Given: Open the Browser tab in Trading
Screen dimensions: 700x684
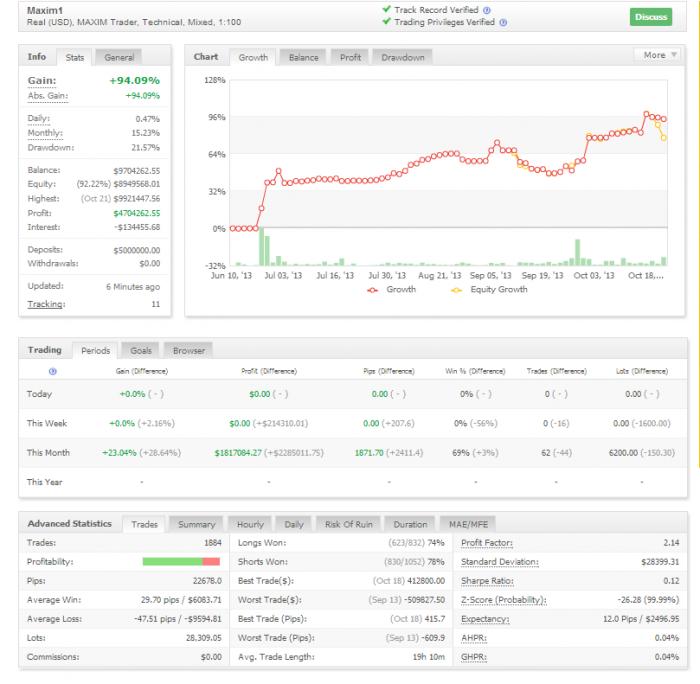Looking at the screenshot, I should (x=189, y=351).
